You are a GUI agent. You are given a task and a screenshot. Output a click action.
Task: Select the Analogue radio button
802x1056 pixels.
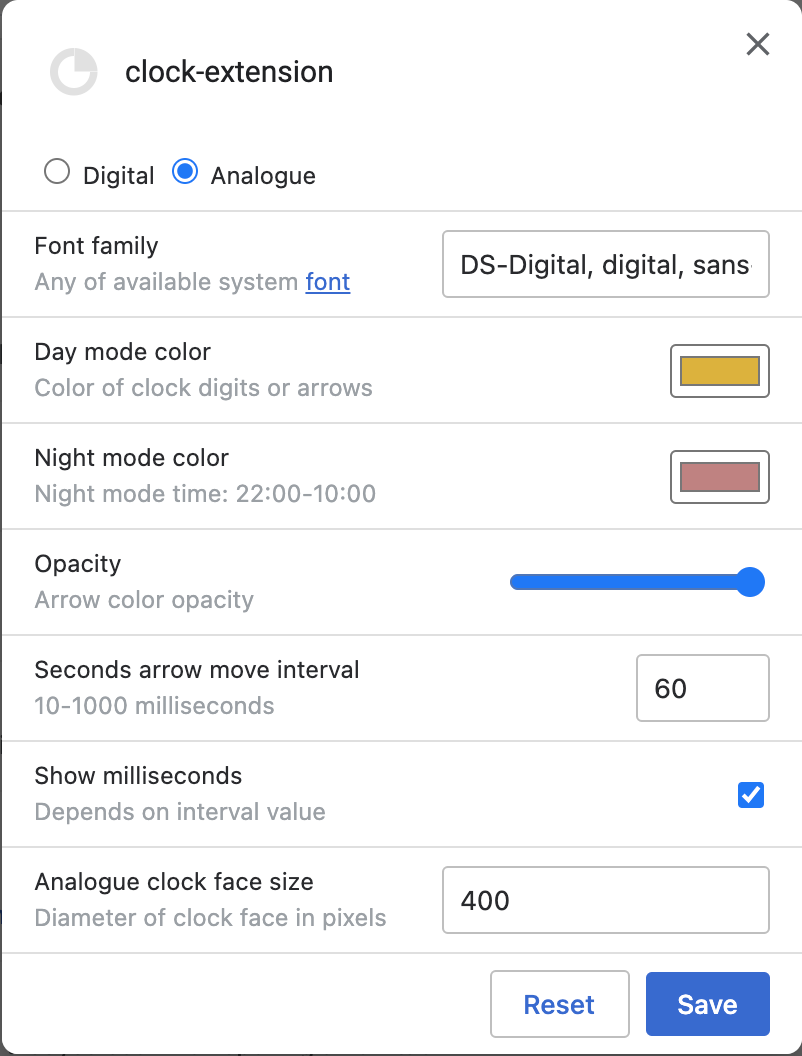tap(185, 172)
